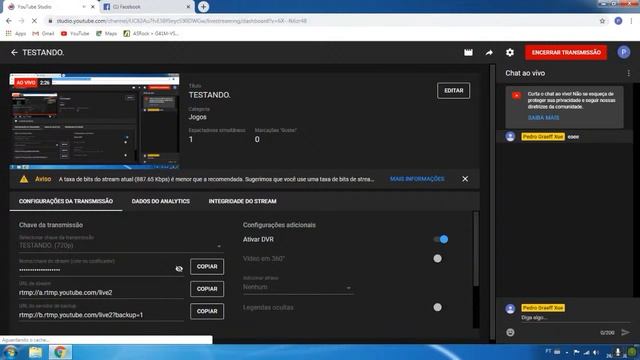Screen dimensions: 640x360
Task: Open the Mais Informações link
Action: coord(417,179)
